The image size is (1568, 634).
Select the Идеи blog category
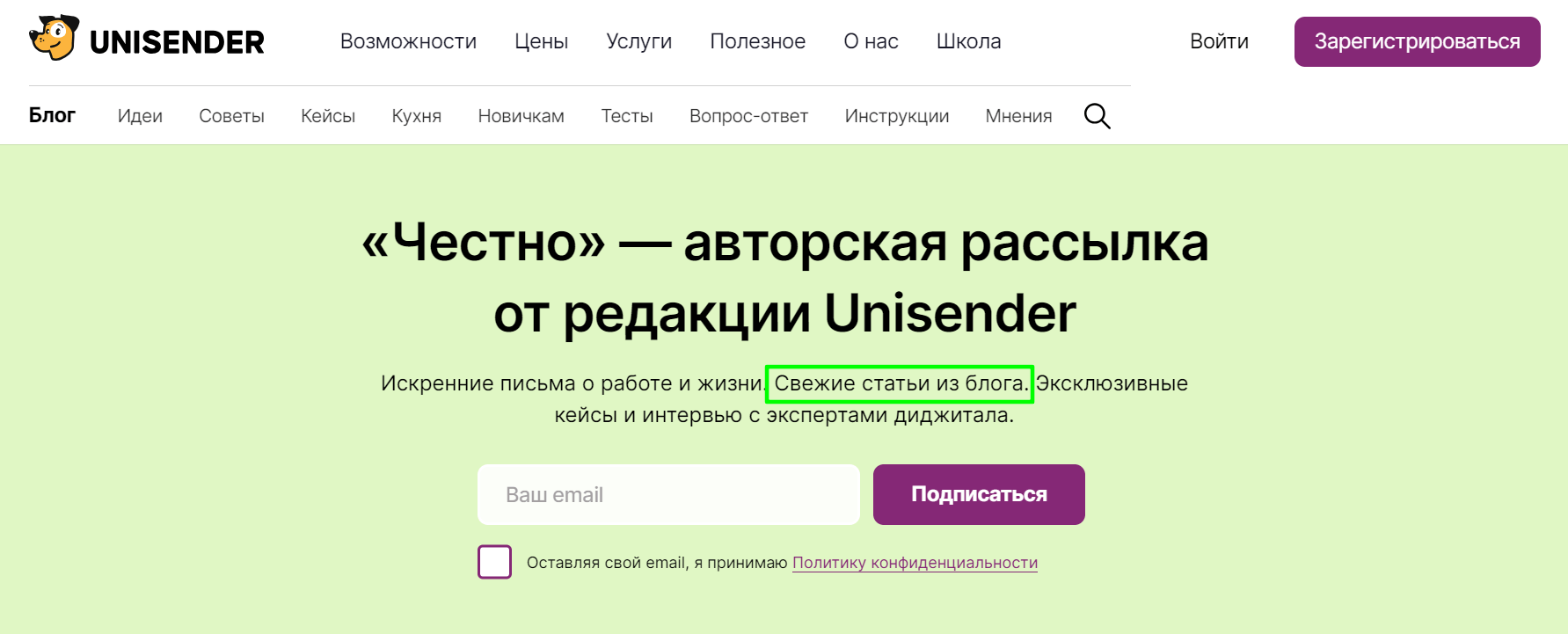pos(140,116)
